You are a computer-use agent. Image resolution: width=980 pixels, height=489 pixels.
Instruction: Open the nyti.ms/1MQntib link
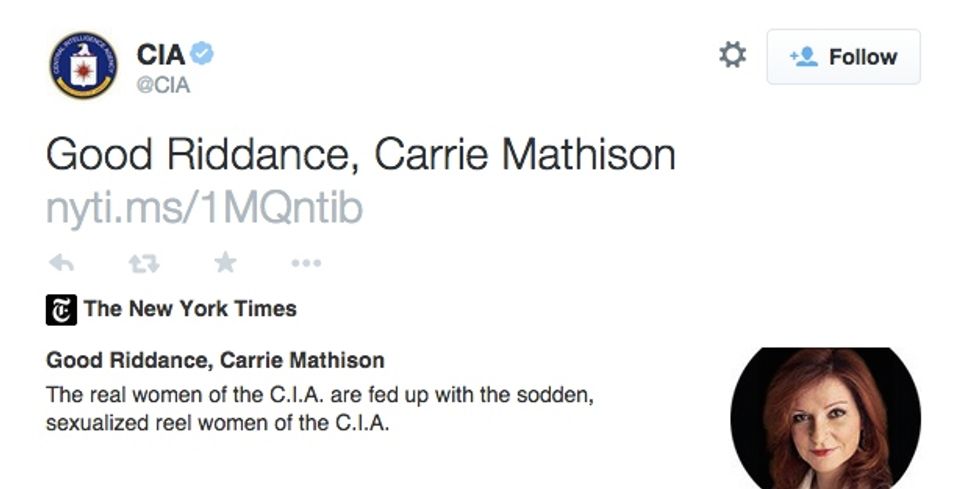pyautogui.click(x=204, y=208)
